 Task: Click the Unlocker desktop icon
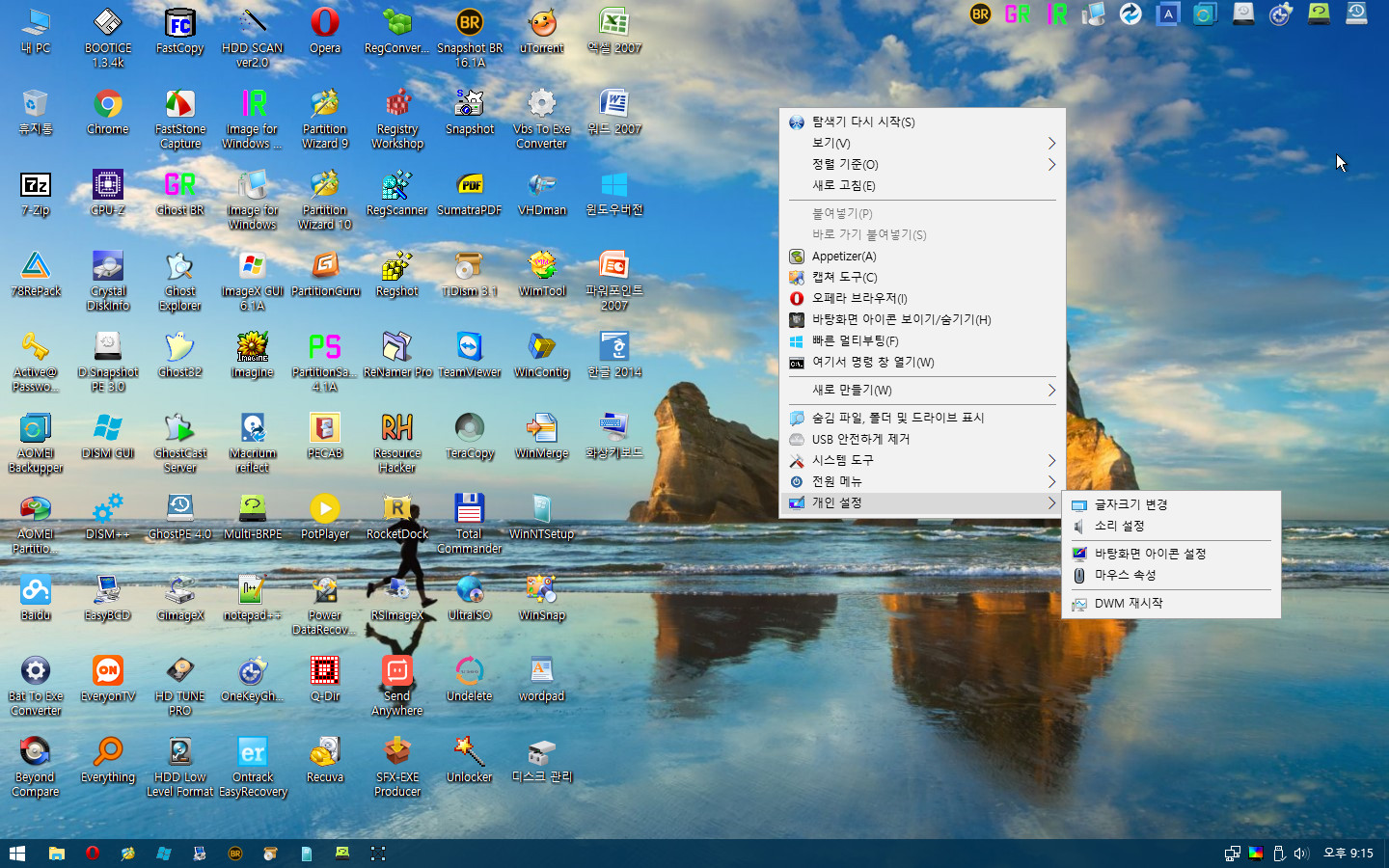(x=470, y=760)
